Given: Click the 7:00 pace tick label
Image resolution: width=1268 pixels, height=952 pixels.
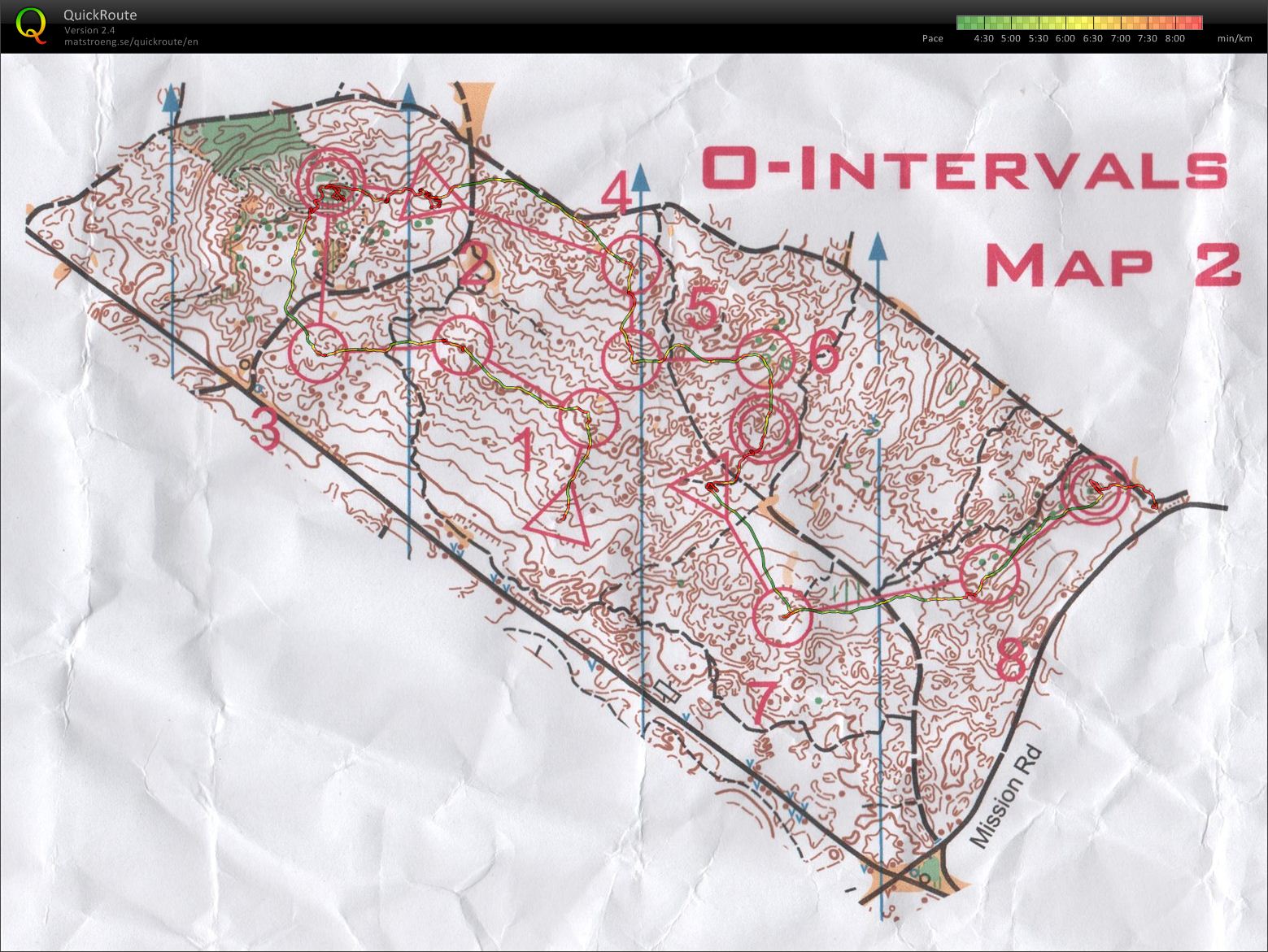Looking at the screenshot, I should [x=1120, y=38].
